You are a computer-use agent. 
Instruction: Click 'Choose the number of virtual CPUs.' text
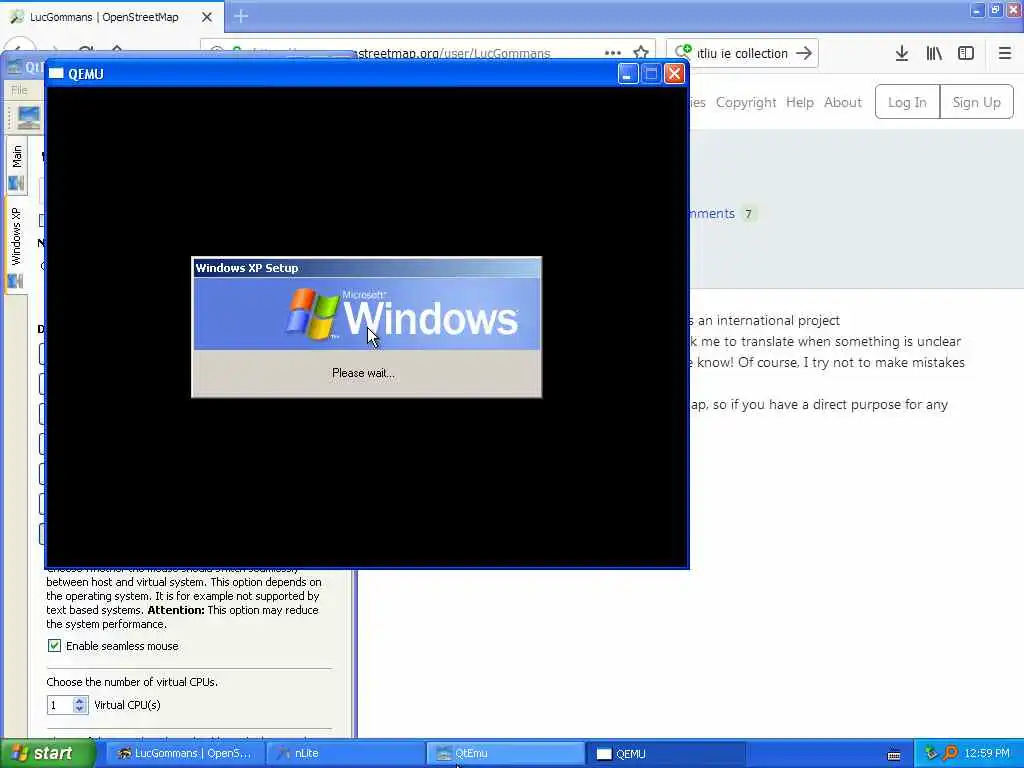pyautogui.click(x=132, y=682)
